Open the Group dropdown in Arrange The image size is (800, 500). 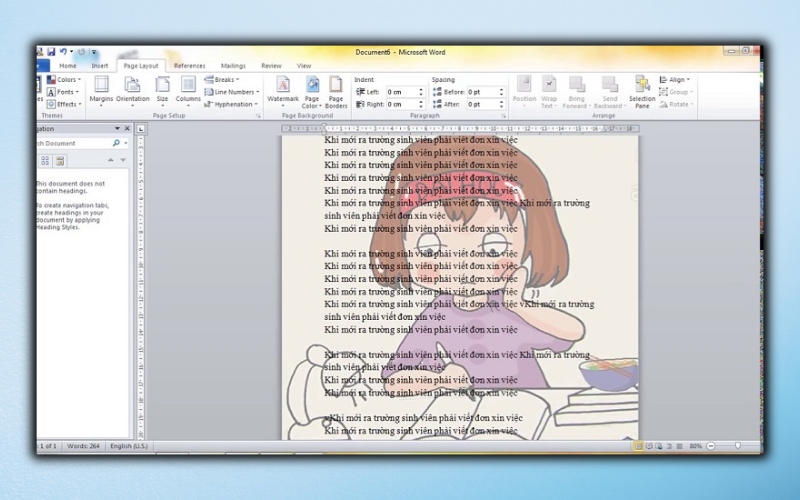(676, 92)
